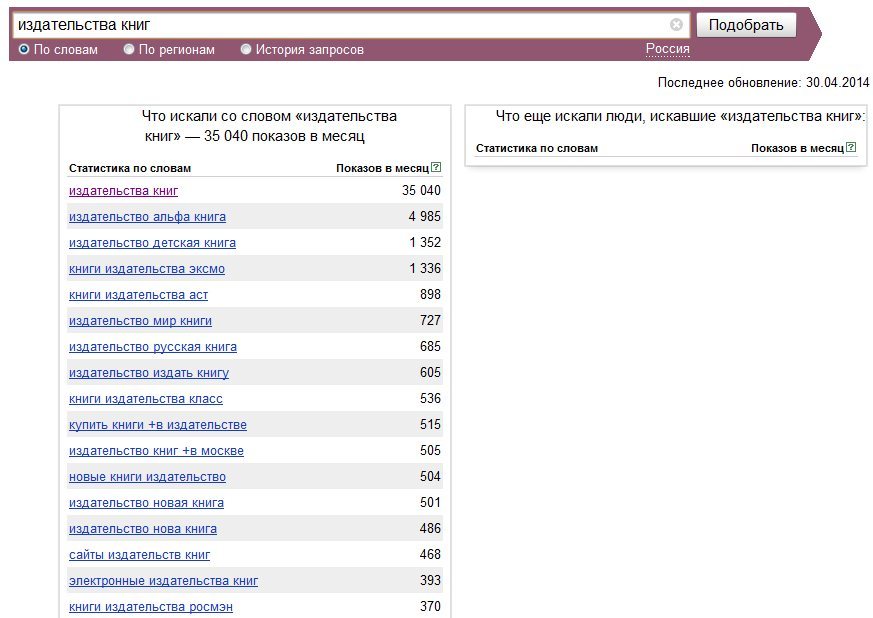Click the value '486' in the table
Image resolution: width=873 pixels, height=618 pixels.
point(430,528)
